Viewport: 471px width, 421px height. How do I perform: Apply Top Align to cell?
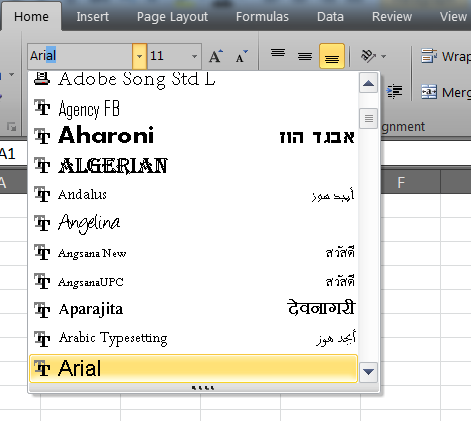tap(278, 53)
